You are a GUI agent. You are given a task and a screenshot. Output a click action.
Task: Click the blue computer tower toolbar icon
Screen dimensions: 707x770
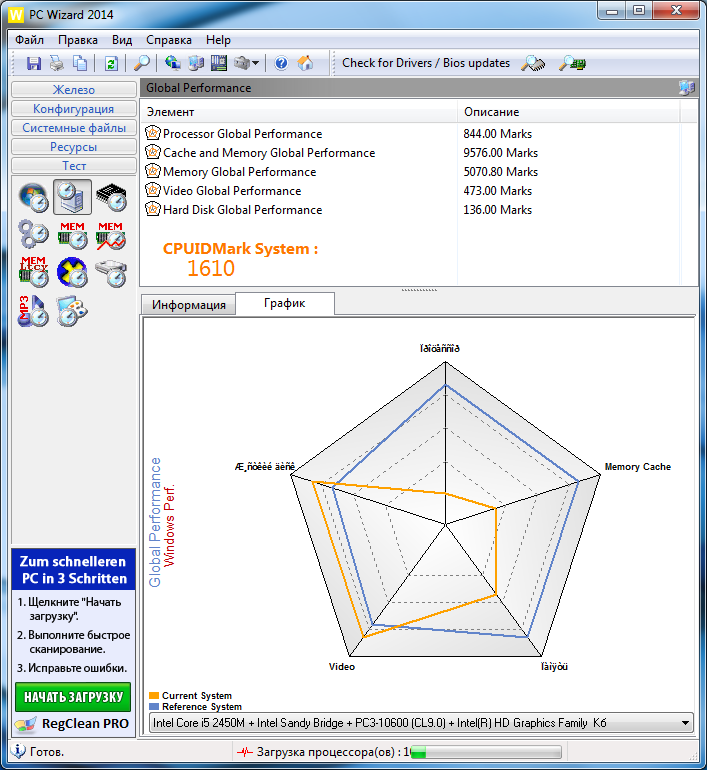(196, 63)
